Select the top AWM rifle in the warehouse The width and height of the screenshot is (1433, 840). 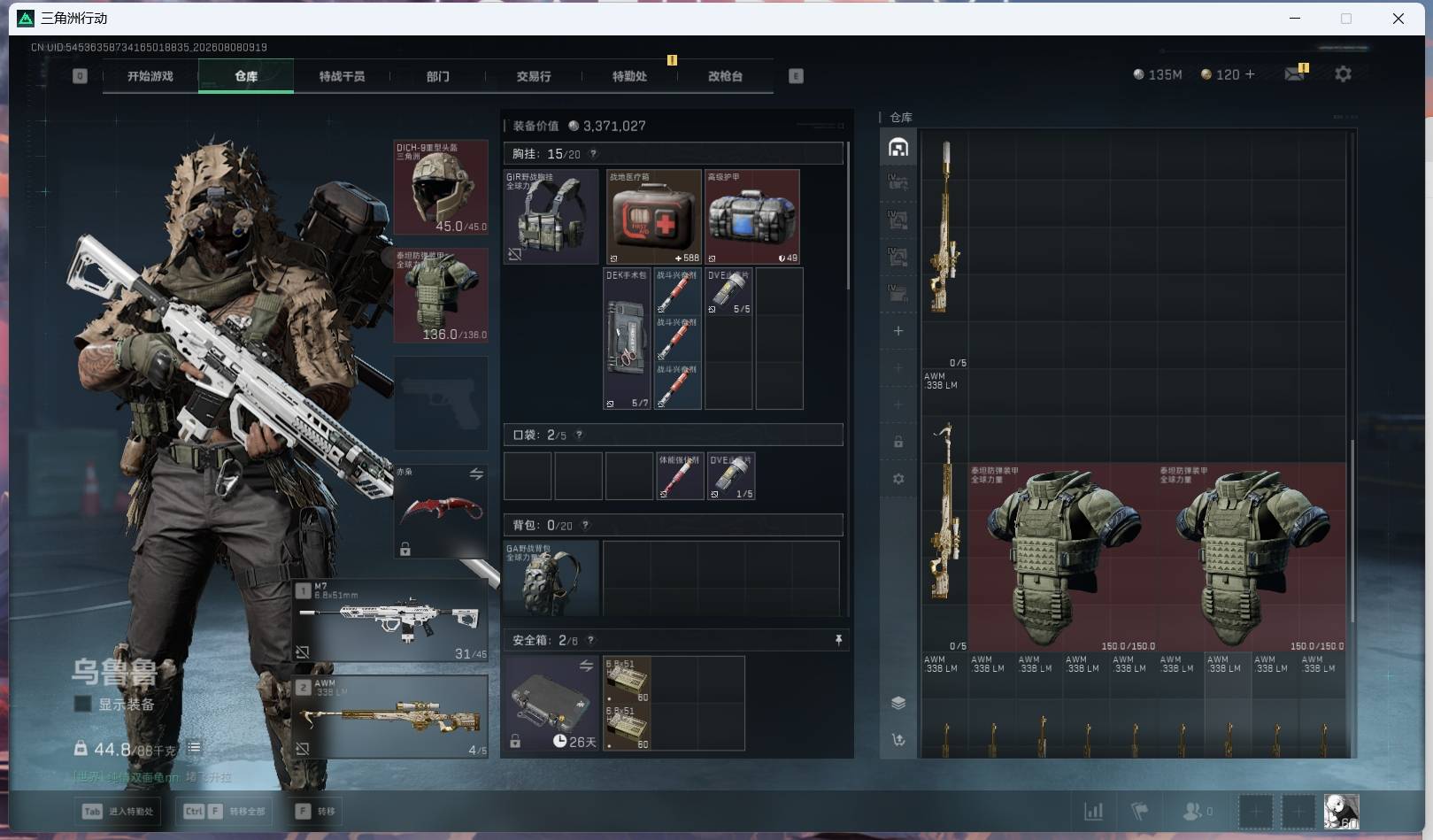pos(944,250)
